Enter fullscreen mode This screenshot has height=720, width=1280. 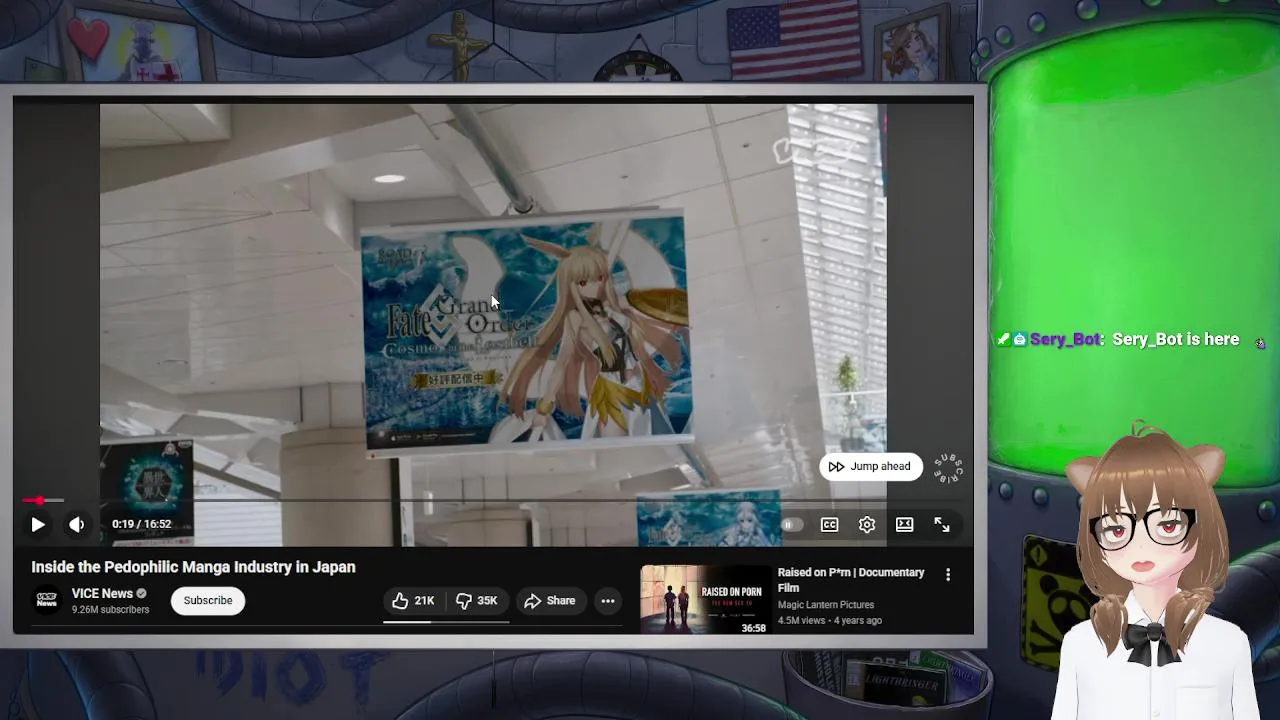click(942, 524)
